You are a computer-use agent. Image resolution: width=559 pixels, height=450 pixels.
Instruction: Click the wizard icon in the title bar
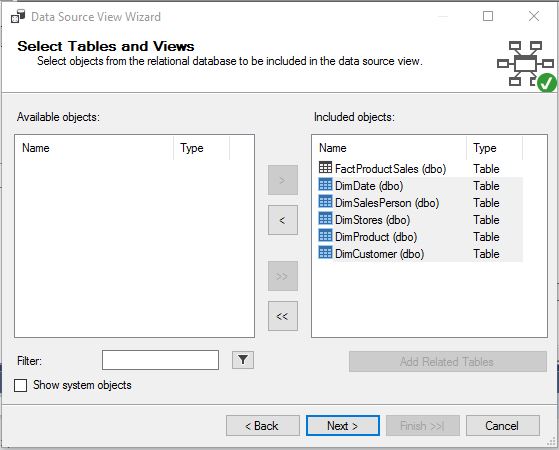18,16
